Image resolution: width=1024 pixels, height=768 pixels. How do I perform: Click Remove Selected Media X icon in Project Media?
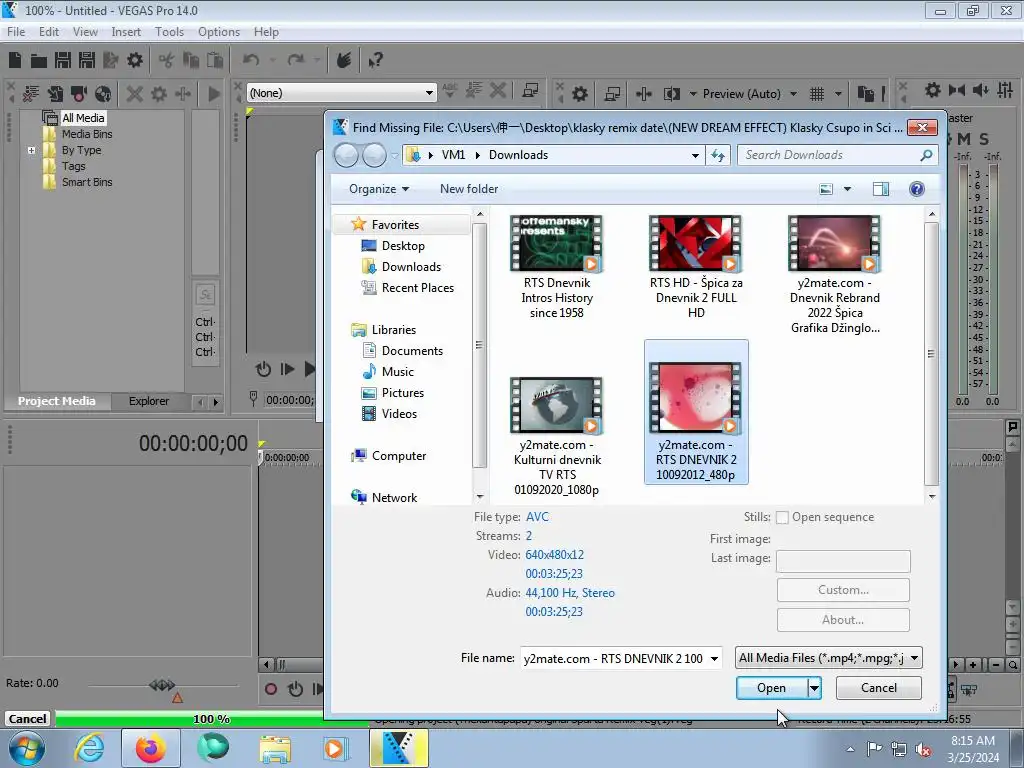(135, 94)
